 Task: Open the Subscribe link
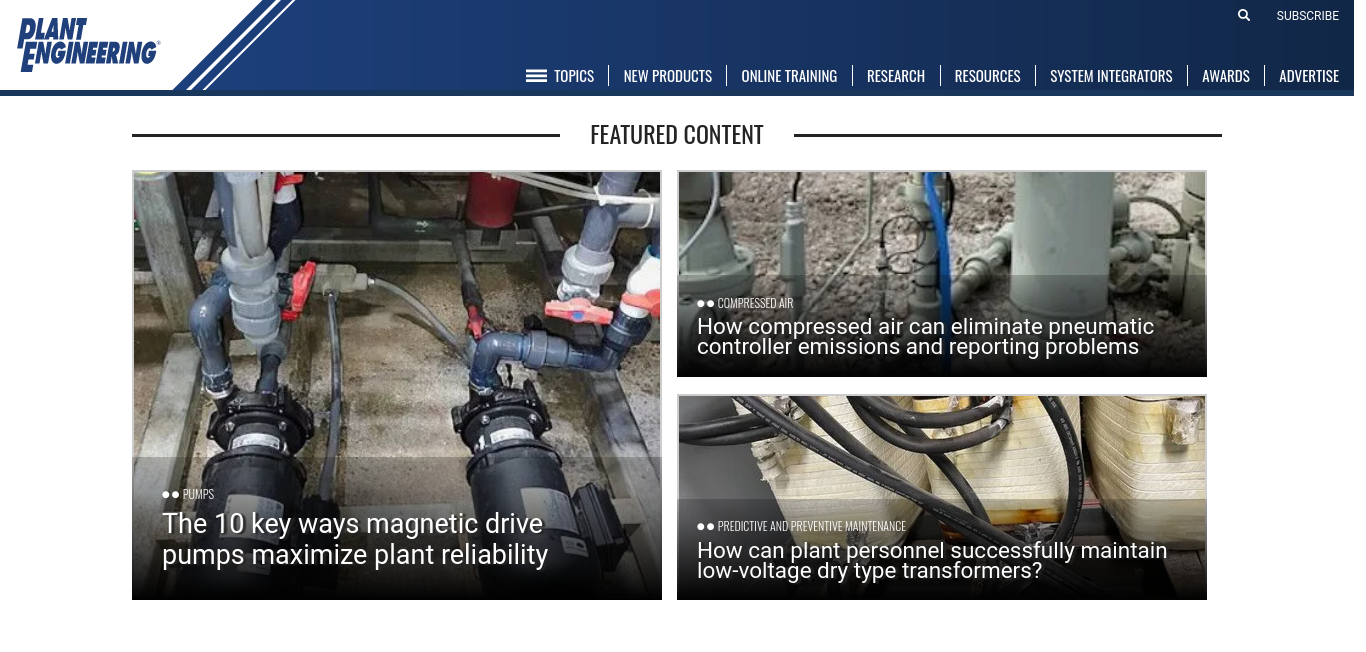click(x=1307, y=16)
